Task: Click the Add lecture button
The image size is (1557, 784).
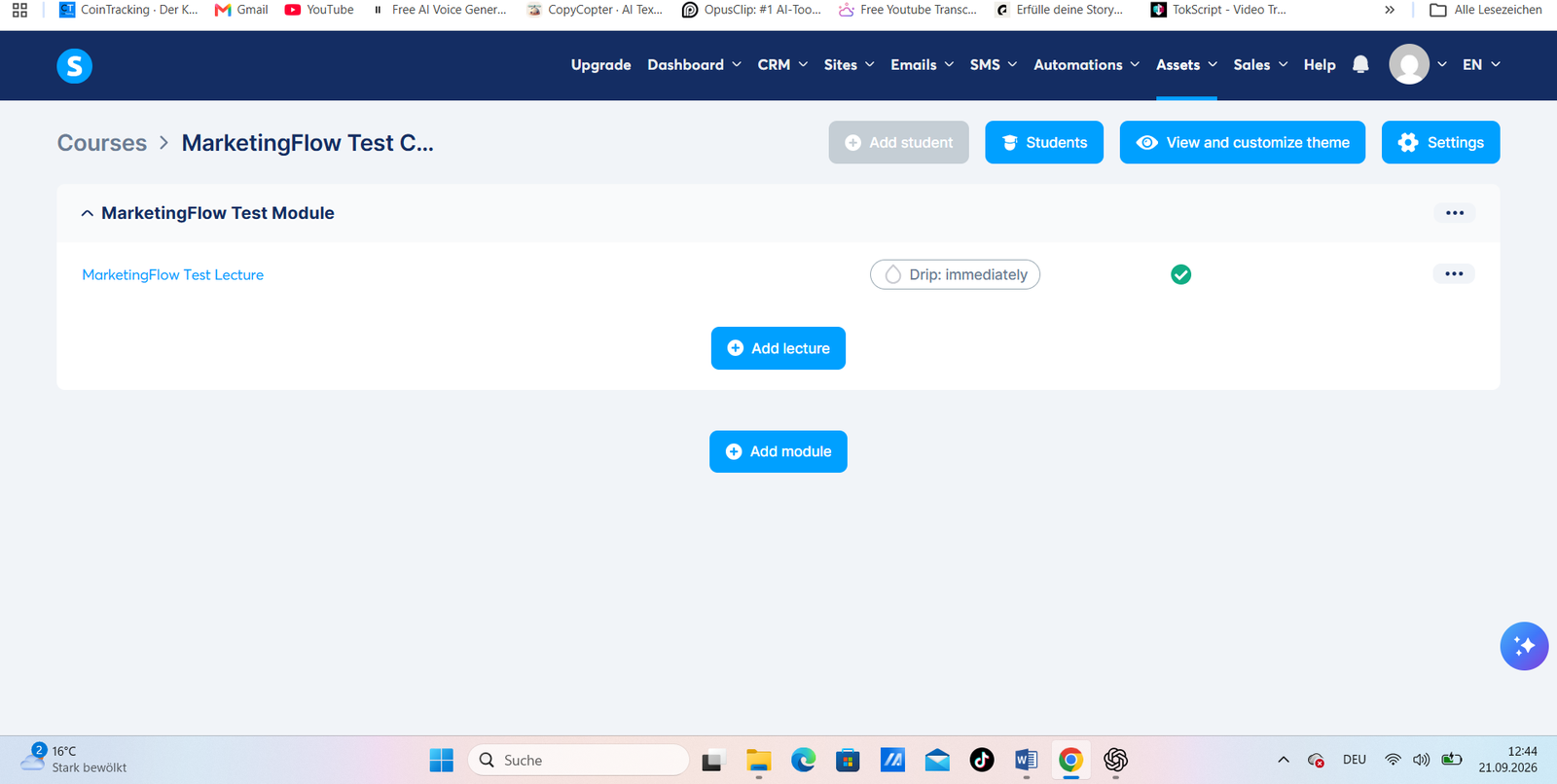Action: tap(778, 348)
